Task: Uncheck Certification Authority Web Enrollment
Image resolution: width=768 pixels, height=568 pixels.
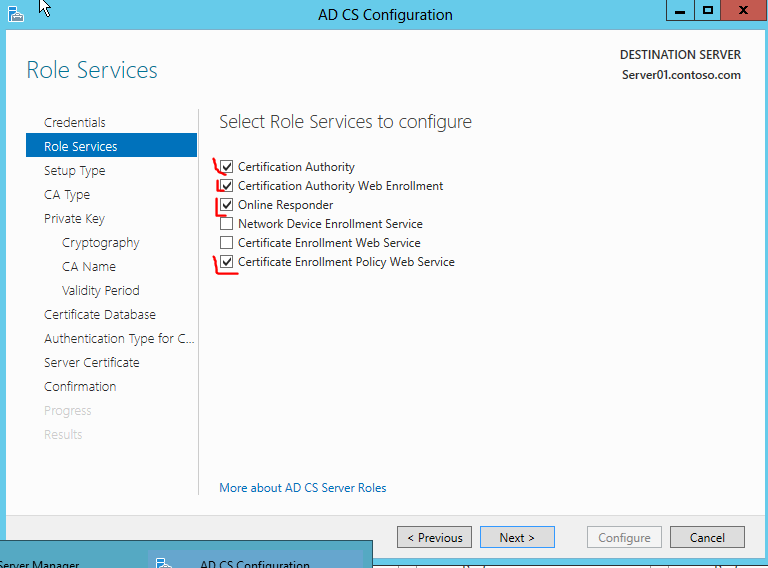Action: click(x=227, y=186)
